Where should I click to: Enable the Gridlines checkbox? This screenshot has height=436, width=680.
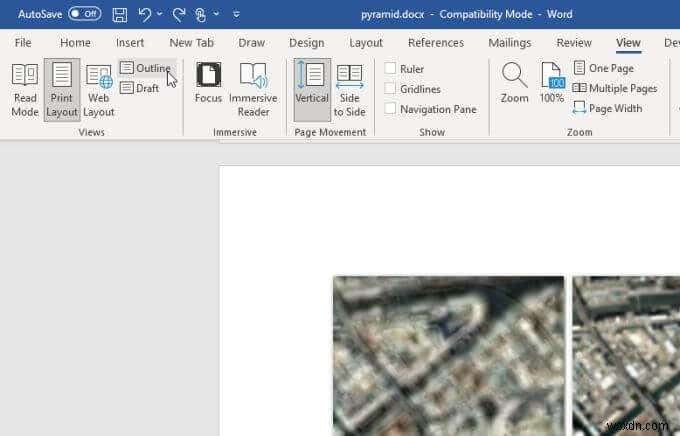pyautogui.click(x=390, y=89)
